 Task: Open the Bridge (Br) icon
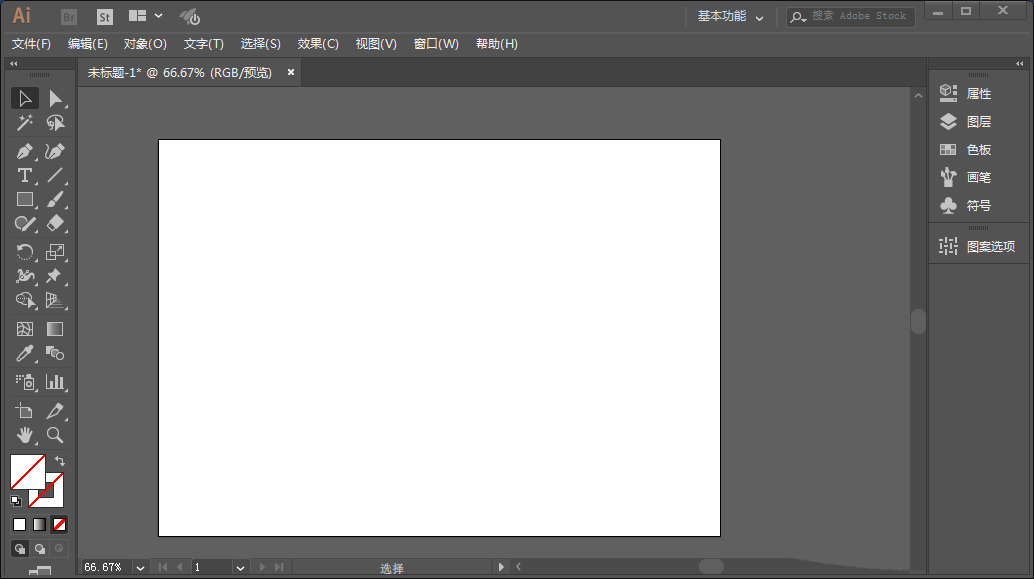(x=69, y=16)
